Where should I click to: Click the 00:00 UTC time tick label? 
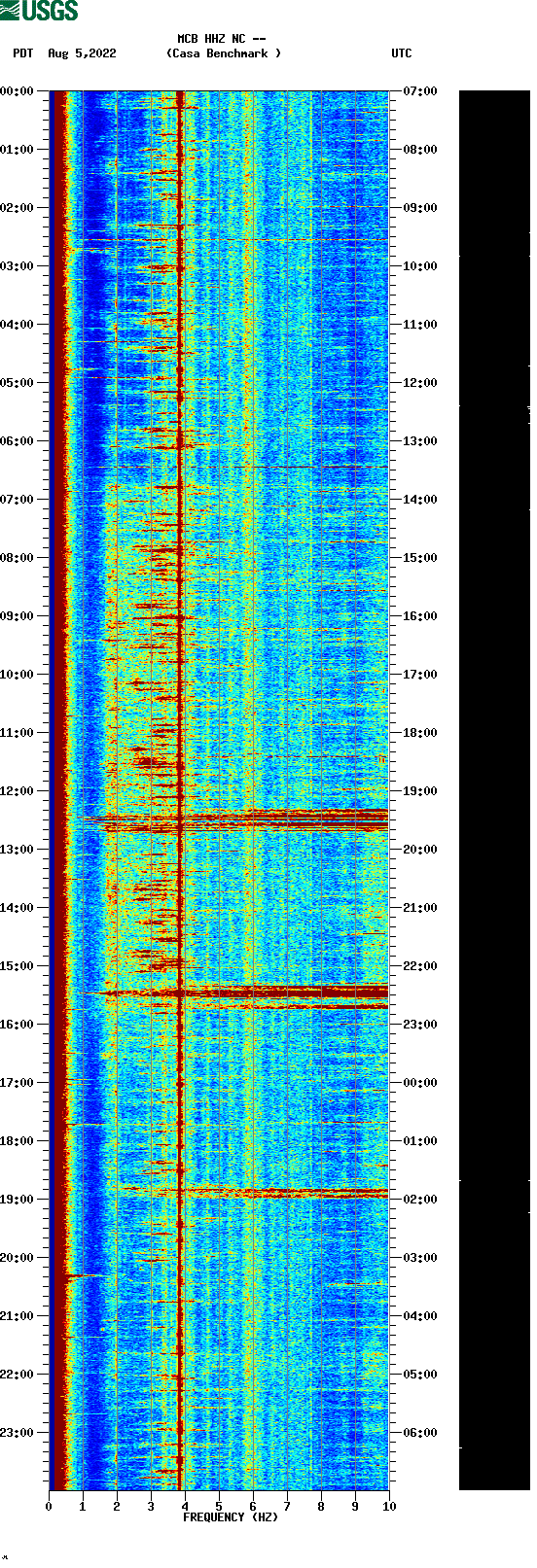point(419,1083)
